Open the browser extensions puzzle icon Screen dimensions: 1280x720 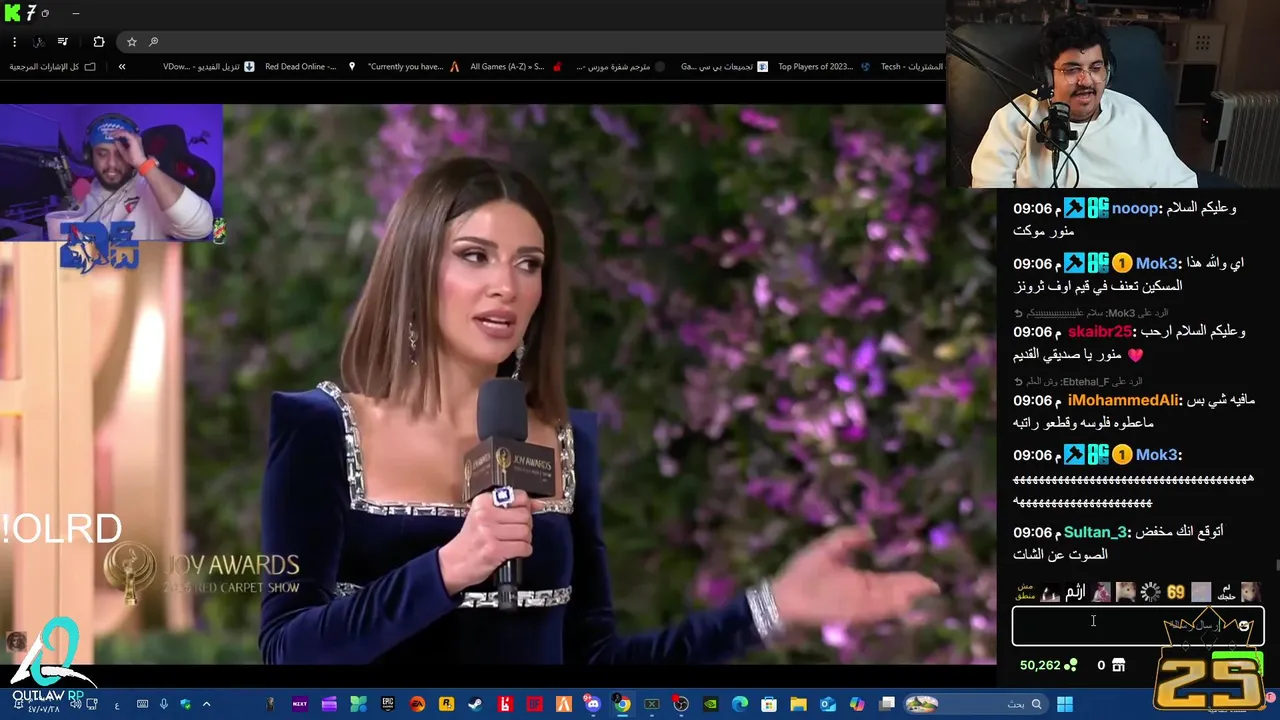(x=98, y=42)
